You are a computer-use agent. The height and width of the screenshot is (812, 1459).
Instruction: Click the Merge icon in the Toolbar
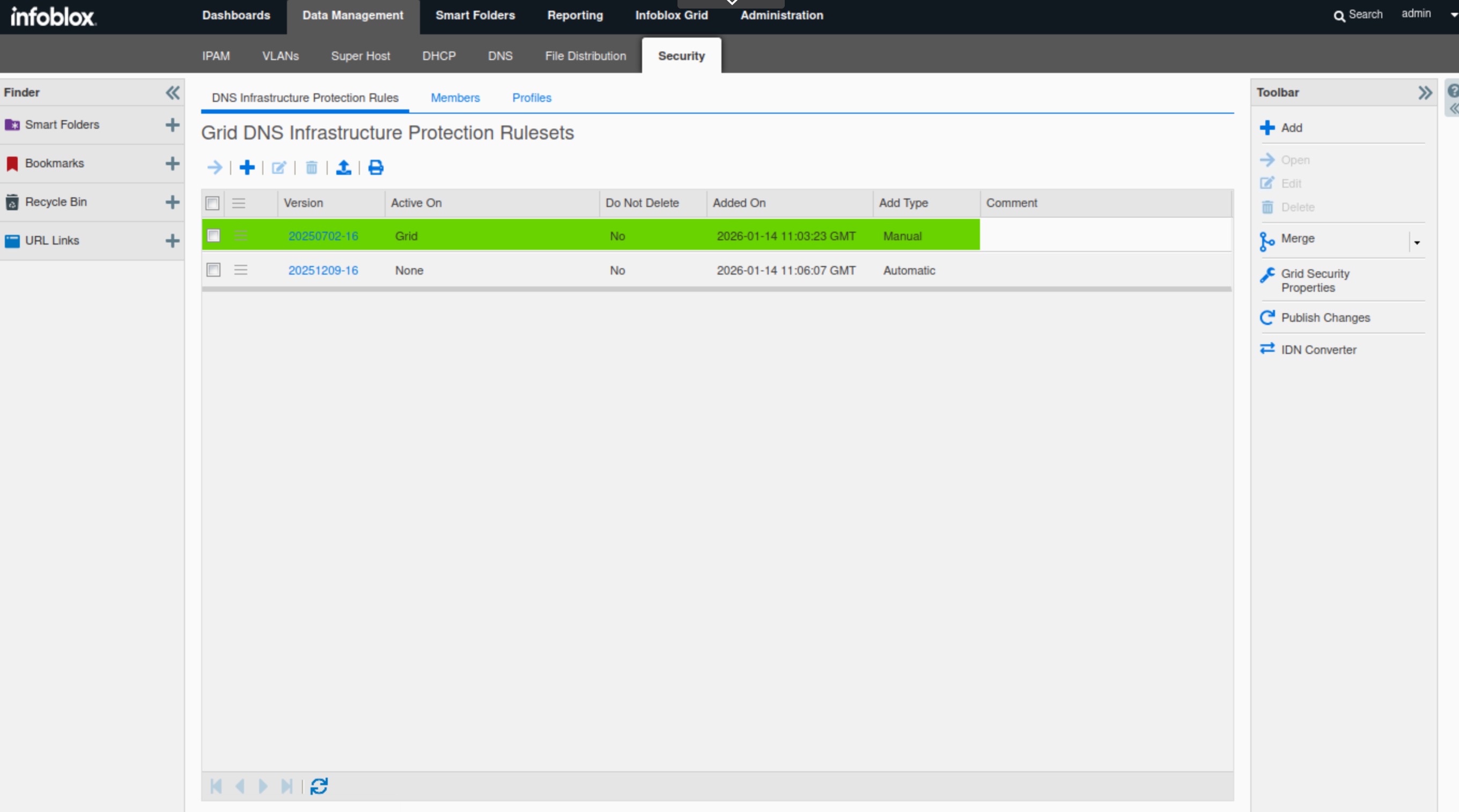pyautogui.click(x=1267, y=240)
